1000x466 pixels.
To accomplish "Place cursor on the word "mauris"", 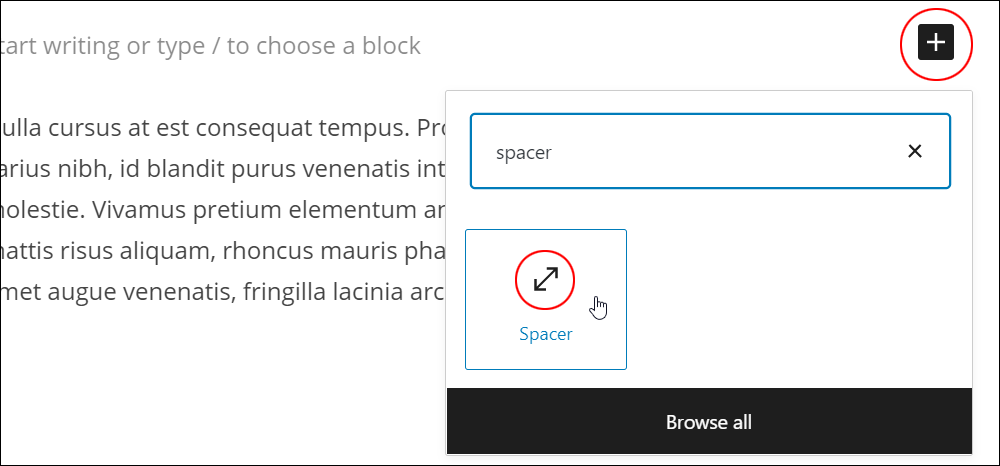I will (359, 252).
